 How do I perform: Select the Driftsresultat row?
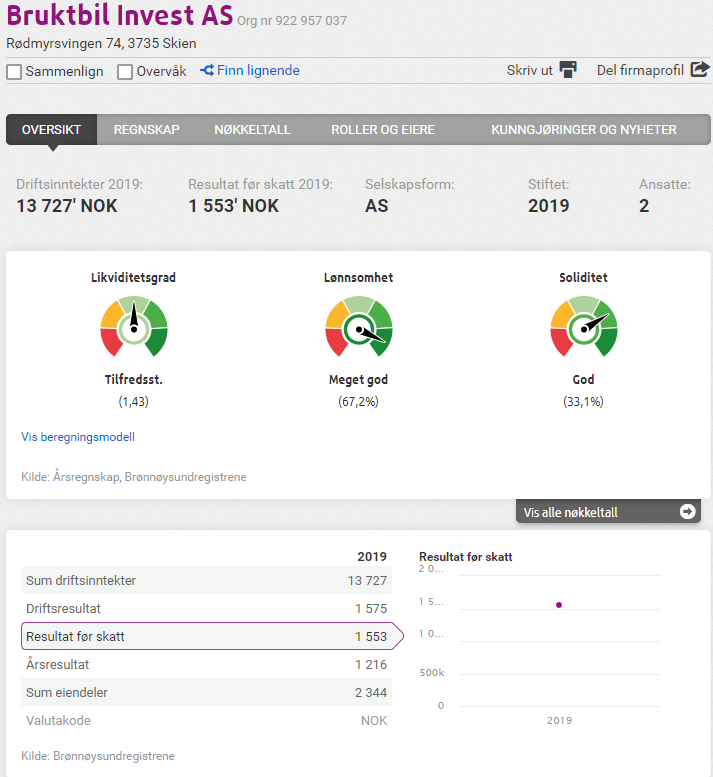(x=206, y=609)
